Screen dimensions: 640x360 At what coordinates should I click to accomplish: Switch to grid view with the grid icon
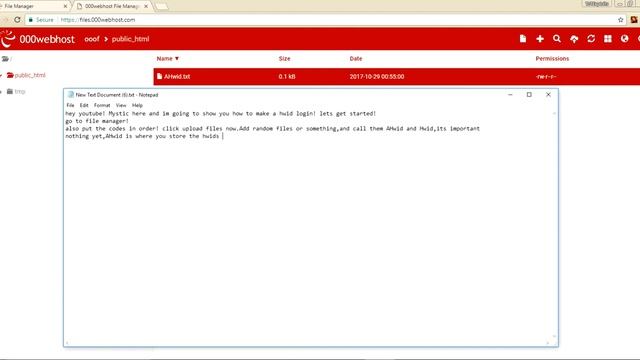point(608,39)
